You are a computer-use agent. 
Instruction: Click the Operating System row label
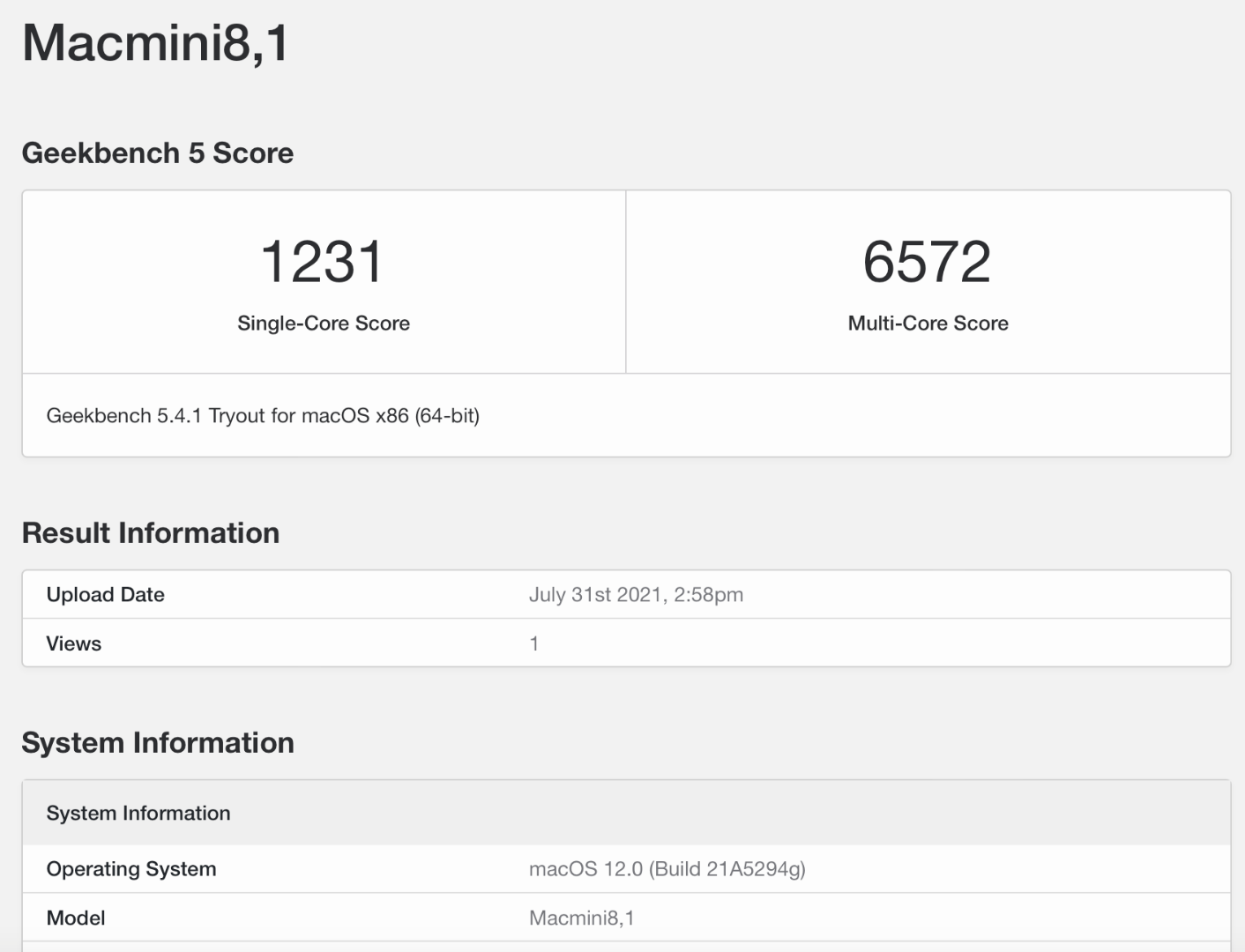pyautogui.click(x=131, y=869)
